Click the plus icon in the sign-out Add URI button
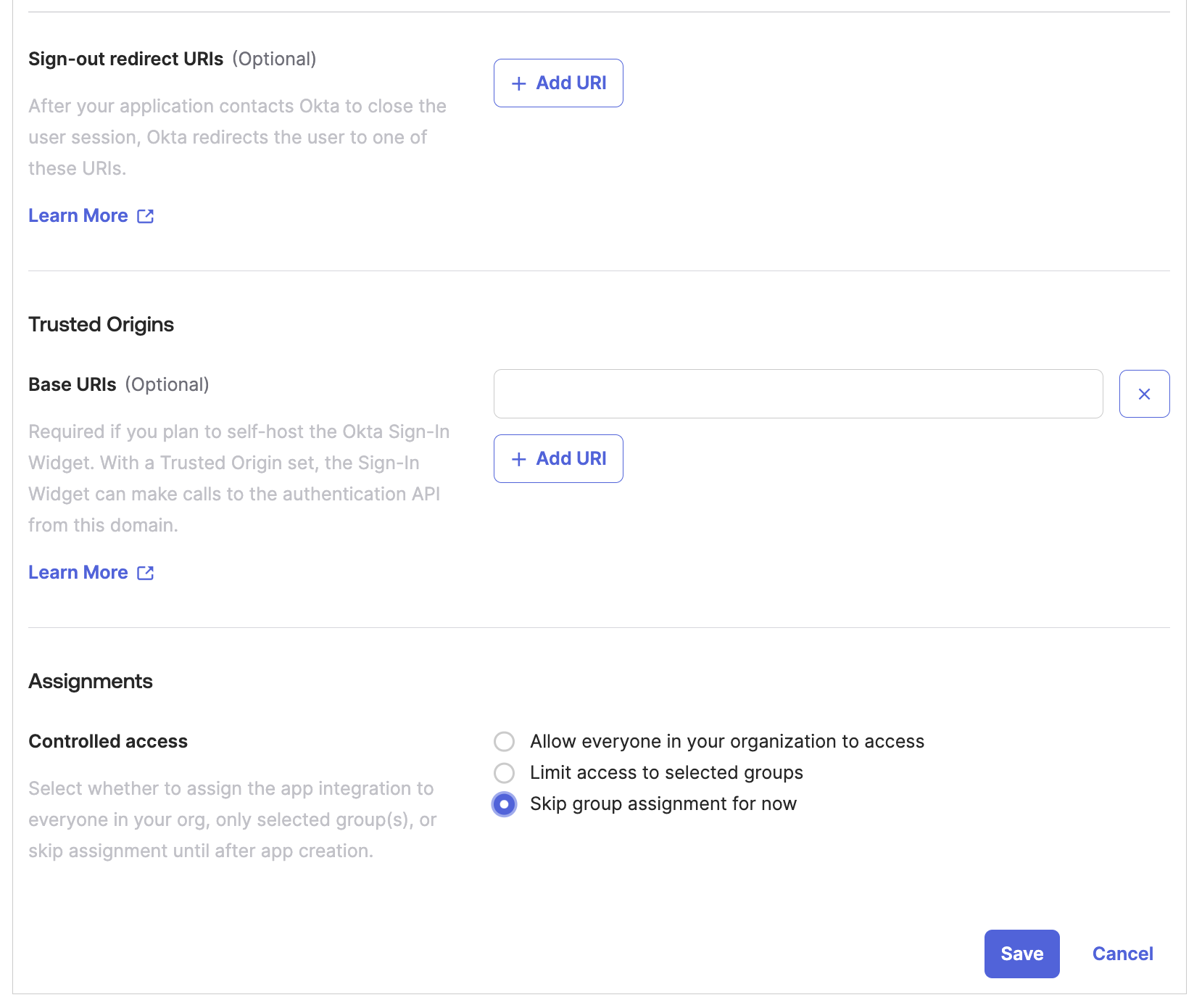Image resolution: width=1202 pixels, height=1008 pixels. click(518, 83)
